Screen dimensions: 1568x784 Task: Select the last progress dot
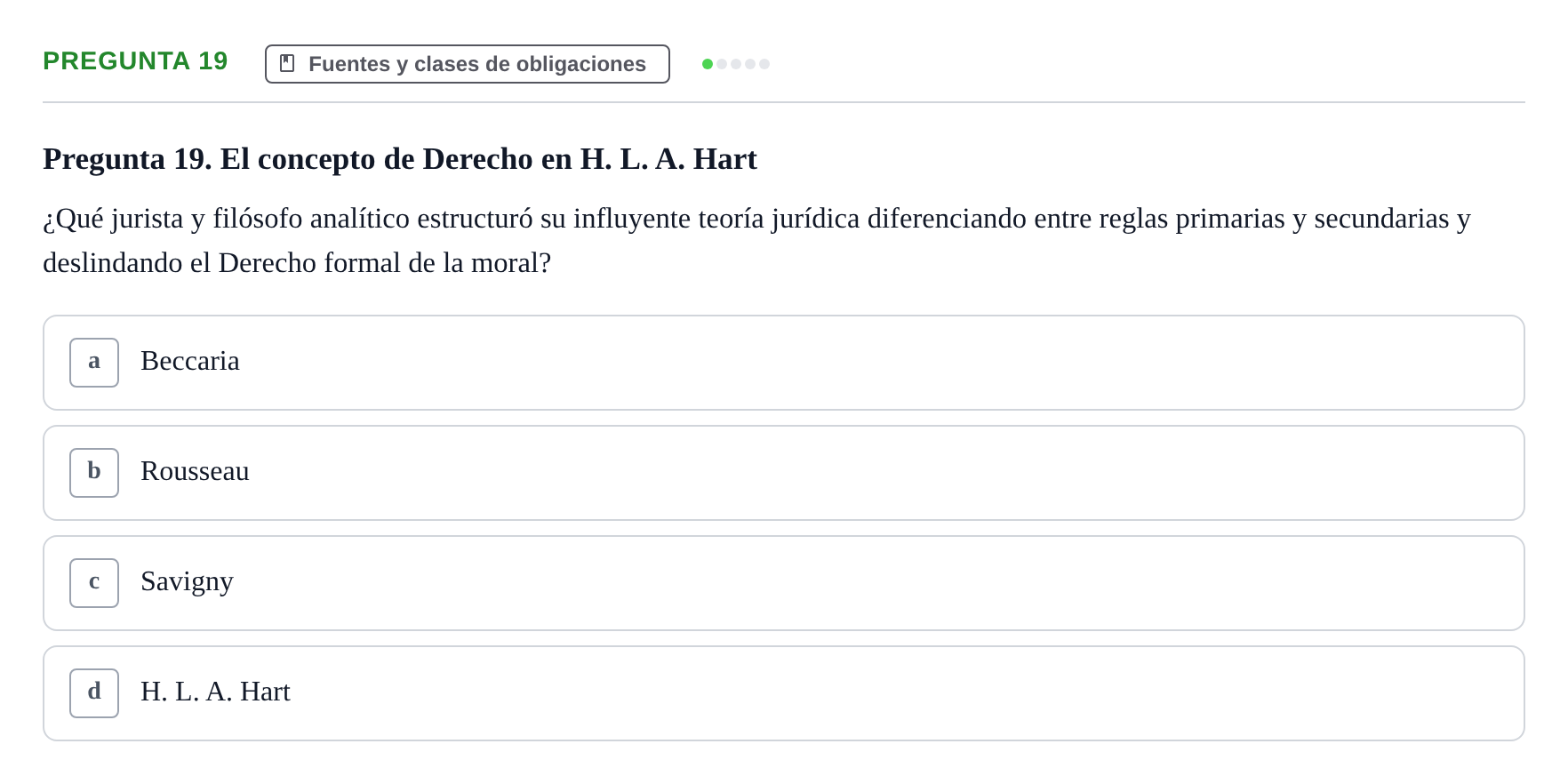click(x=764, y=64)
